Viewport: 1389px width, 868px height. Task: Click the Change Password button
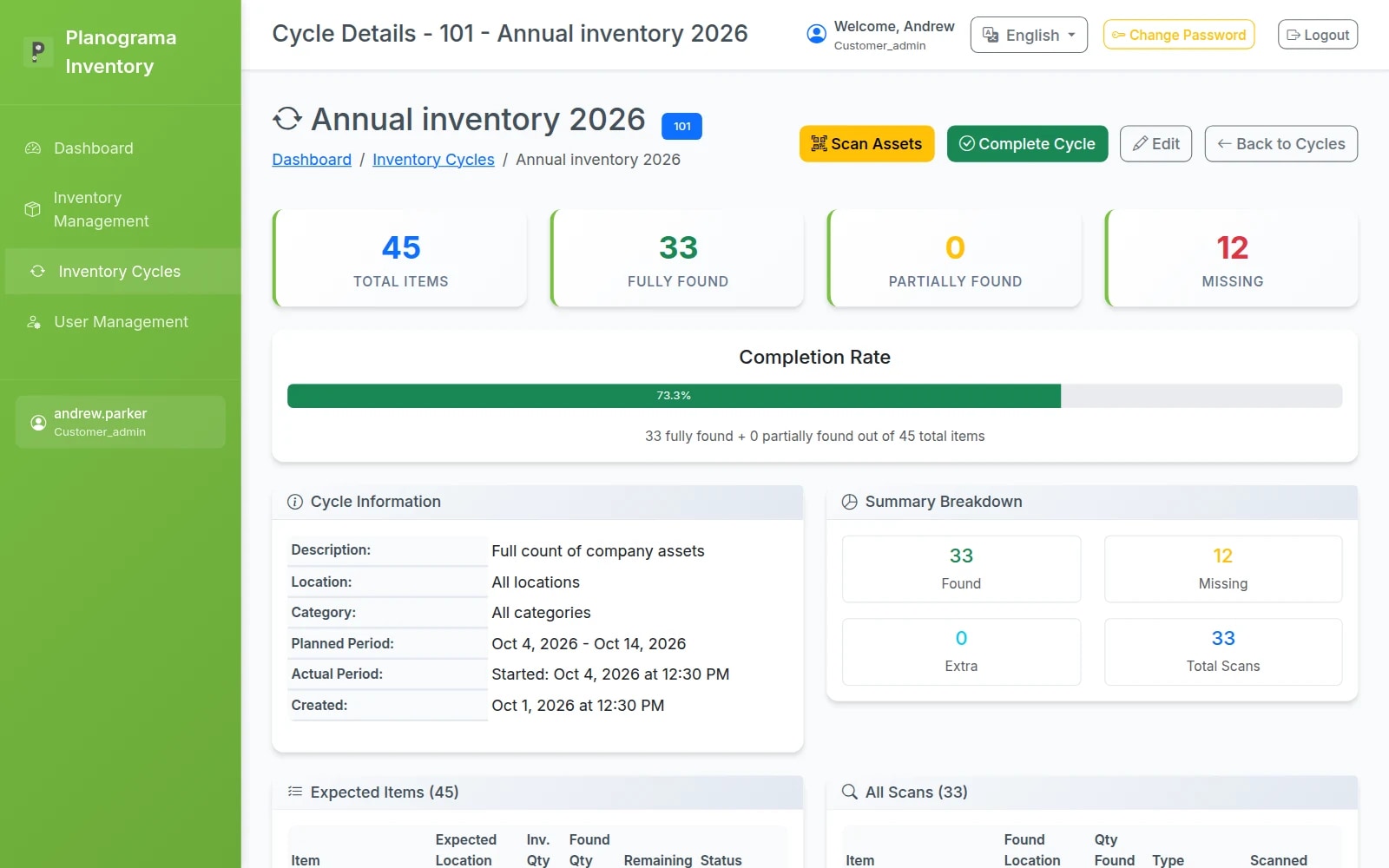click(1178, 35)
